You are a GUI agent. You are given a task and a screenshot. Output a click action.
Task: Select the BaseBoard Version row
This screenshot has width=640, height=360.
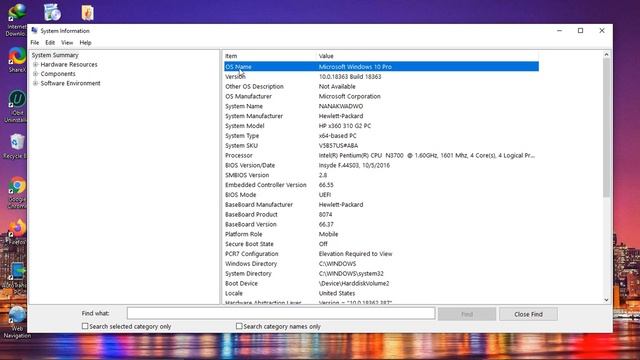(x=381, y=224)
